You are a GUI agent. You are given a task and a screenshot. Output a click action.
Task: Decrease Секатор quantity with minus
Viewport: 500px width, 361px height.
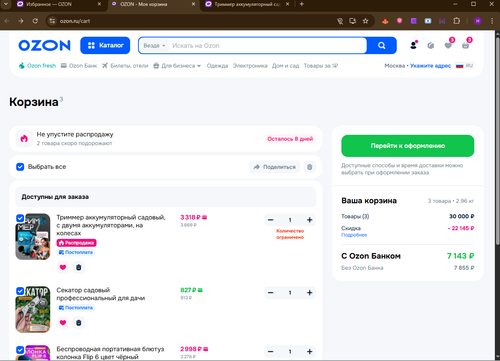pos(271,293)
